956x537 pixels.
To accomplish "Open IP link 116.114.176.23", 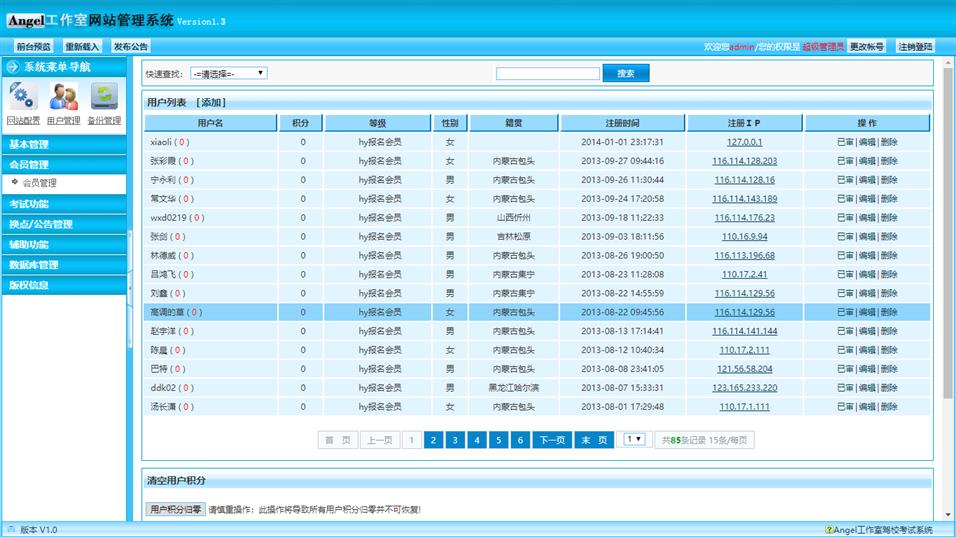I will coord(744,218).
